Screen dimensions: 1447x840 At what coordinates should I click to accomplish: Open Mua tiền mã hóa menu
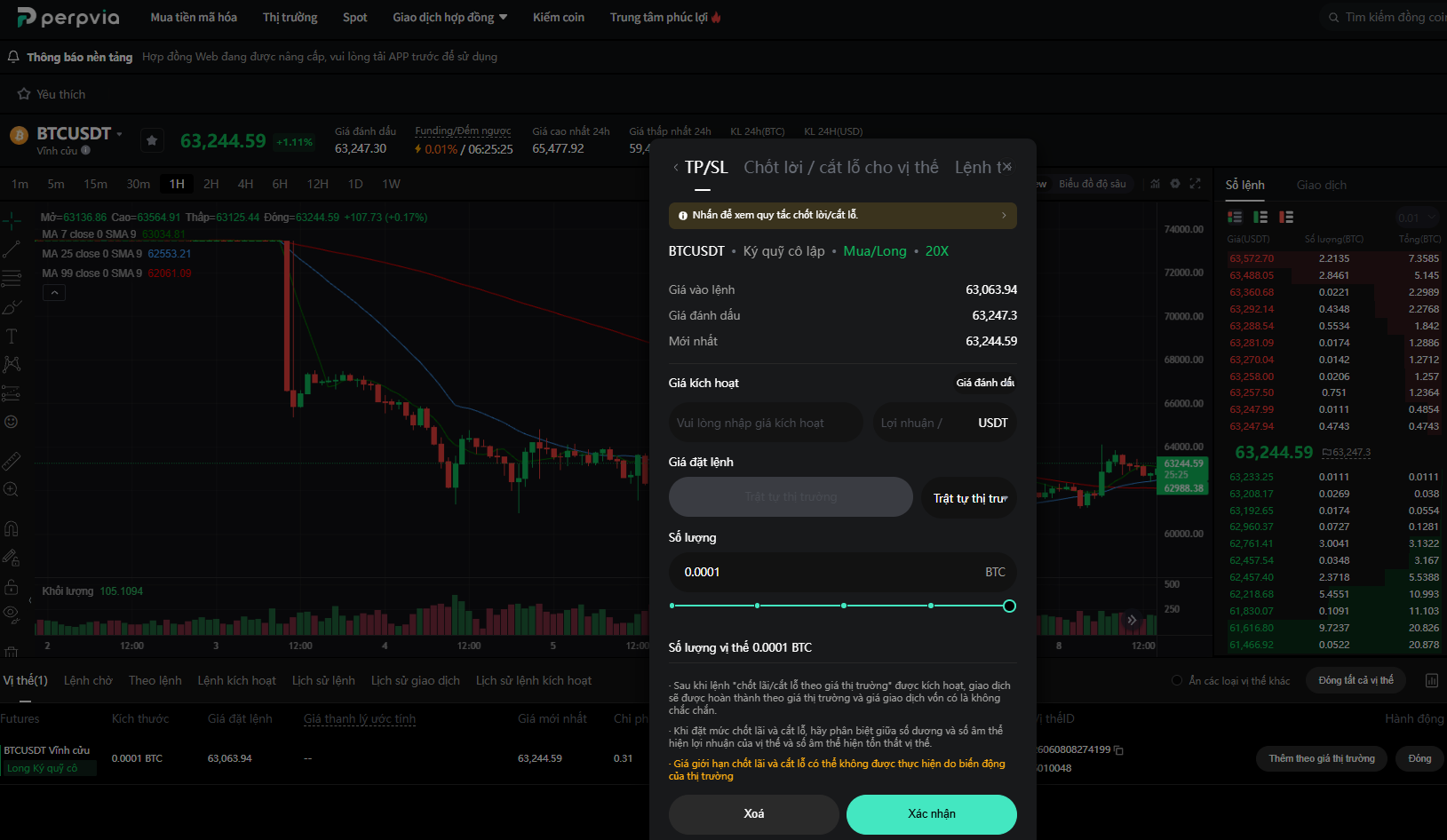(x=194, y=17)
